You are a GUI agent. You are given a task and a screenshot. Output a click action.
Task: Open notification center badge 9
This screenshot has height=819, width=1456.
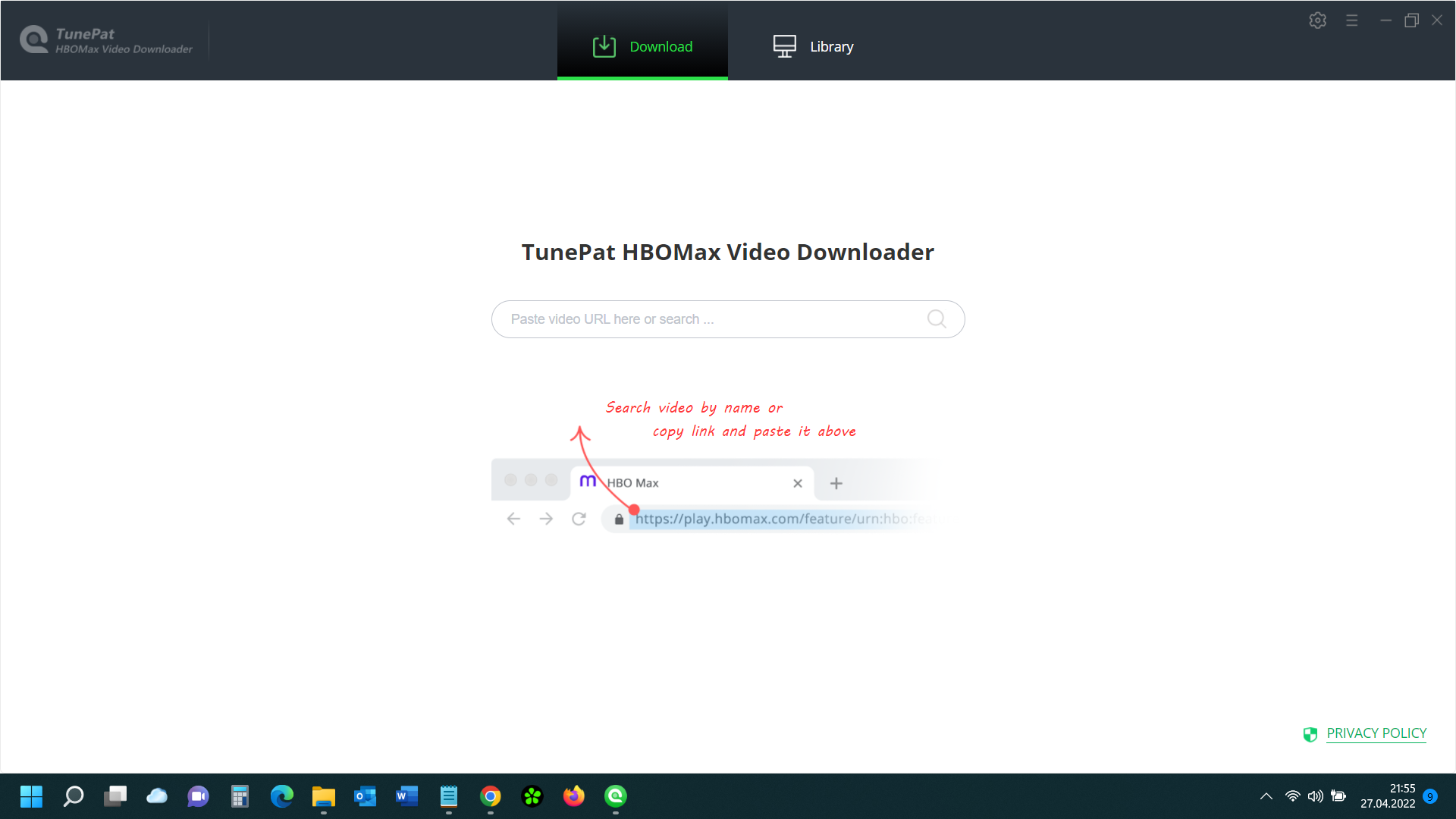click(1430, 796)
